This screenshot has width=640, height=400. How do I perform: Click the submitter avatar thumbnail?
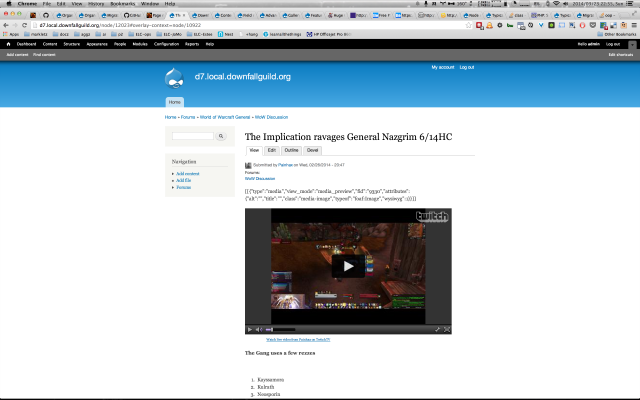click(248, 165)
